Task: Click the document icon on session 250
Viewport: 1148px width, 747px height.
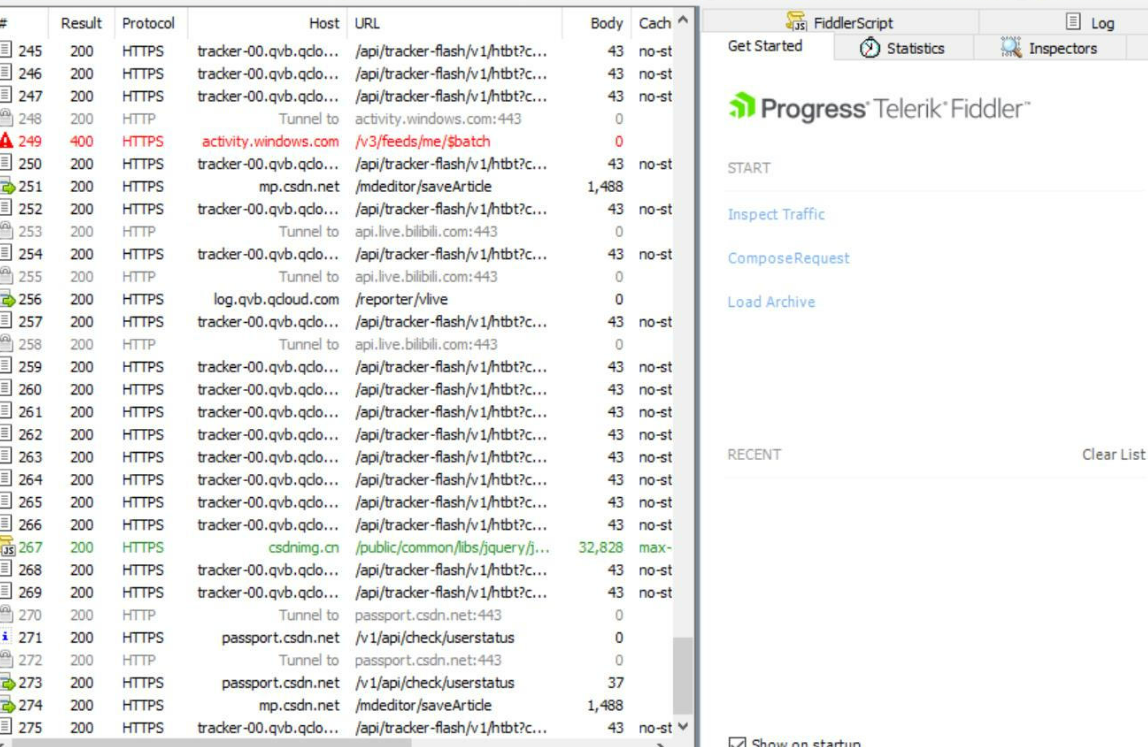Action: click(x=6, y=163)
